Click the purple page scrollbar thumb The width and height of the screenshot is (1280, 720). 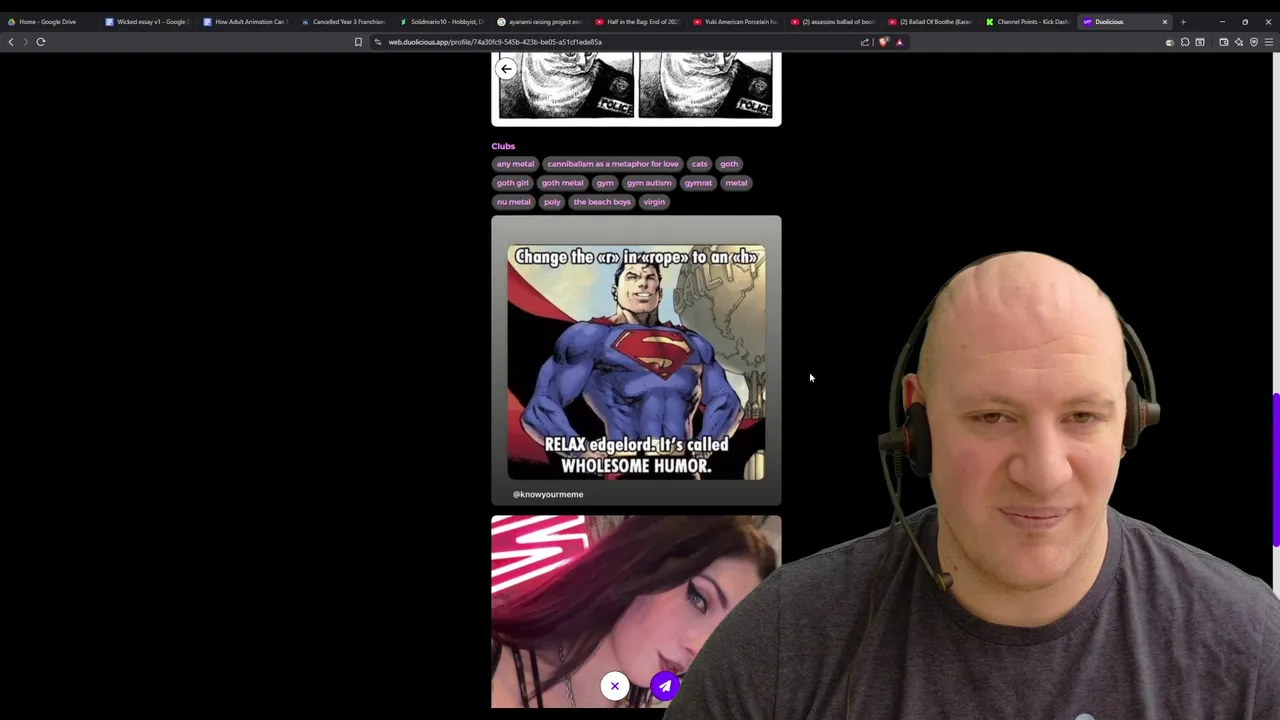(1276, 470)
